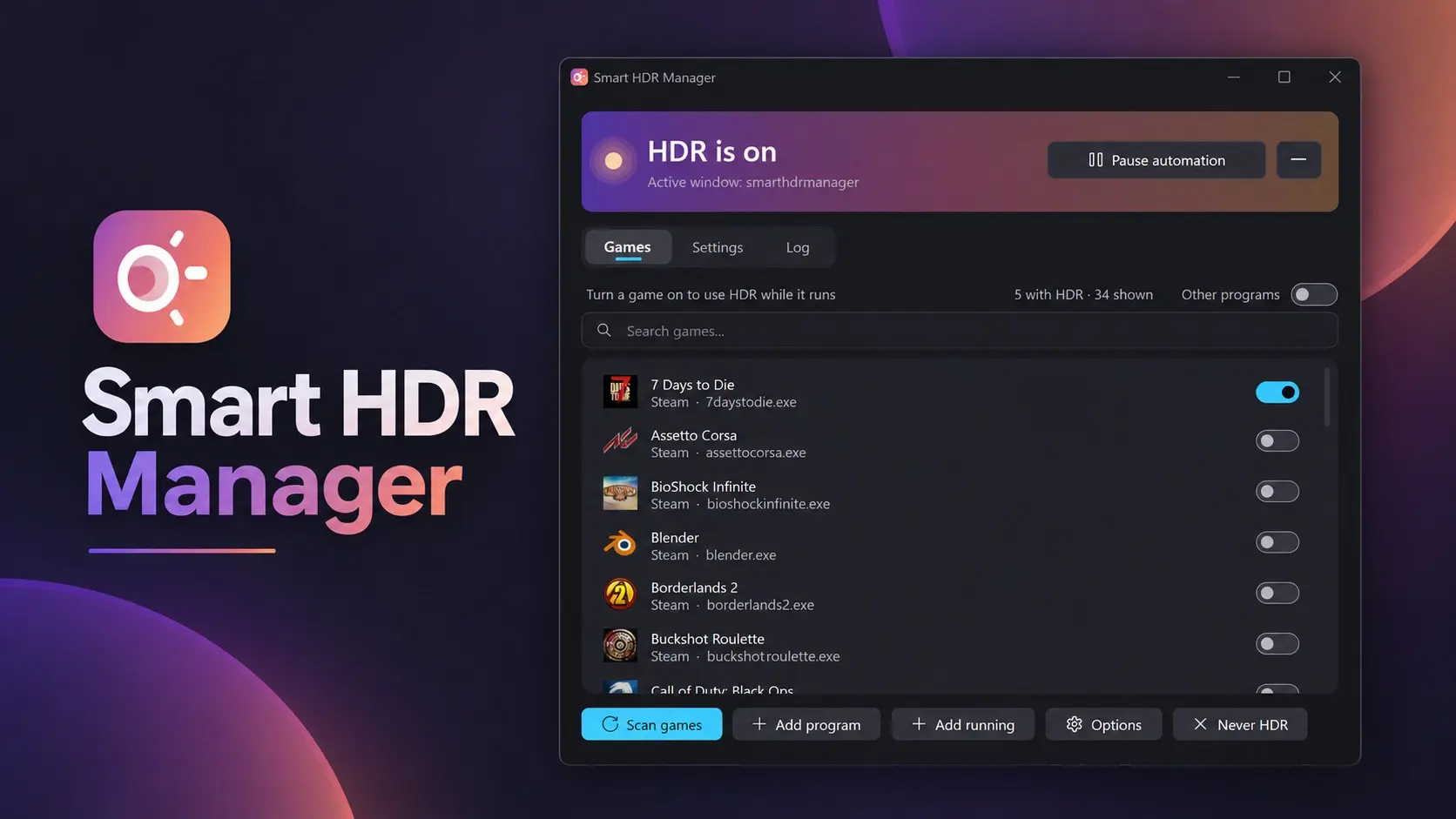
Task: Click the Add running button
Action: click(x=963, y=724)
